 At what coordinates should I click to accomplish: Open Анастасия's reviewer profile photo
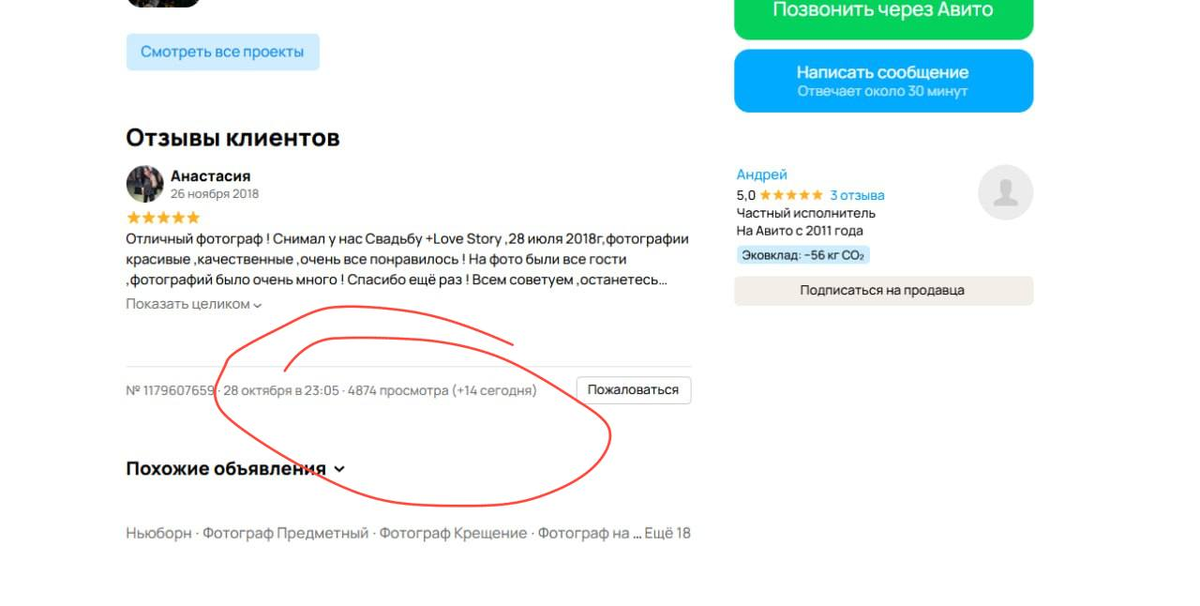pos(145,184)
